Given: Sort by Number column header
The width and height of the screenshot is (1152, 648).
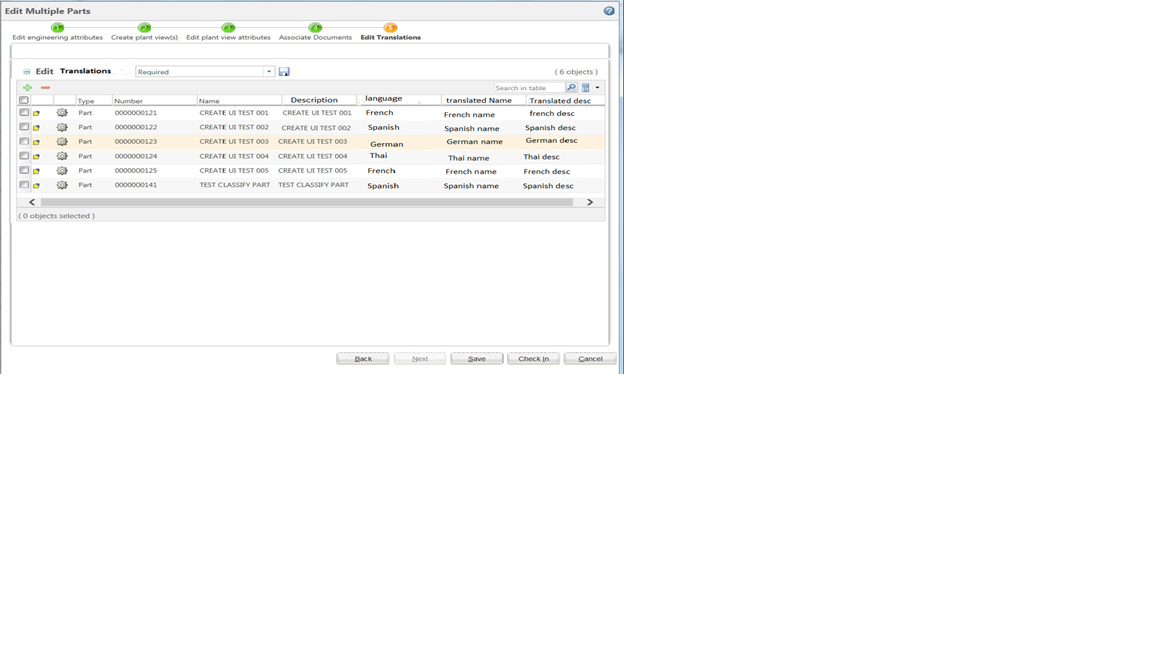Looking at the screenshot, I should click(x=129, y=101).
